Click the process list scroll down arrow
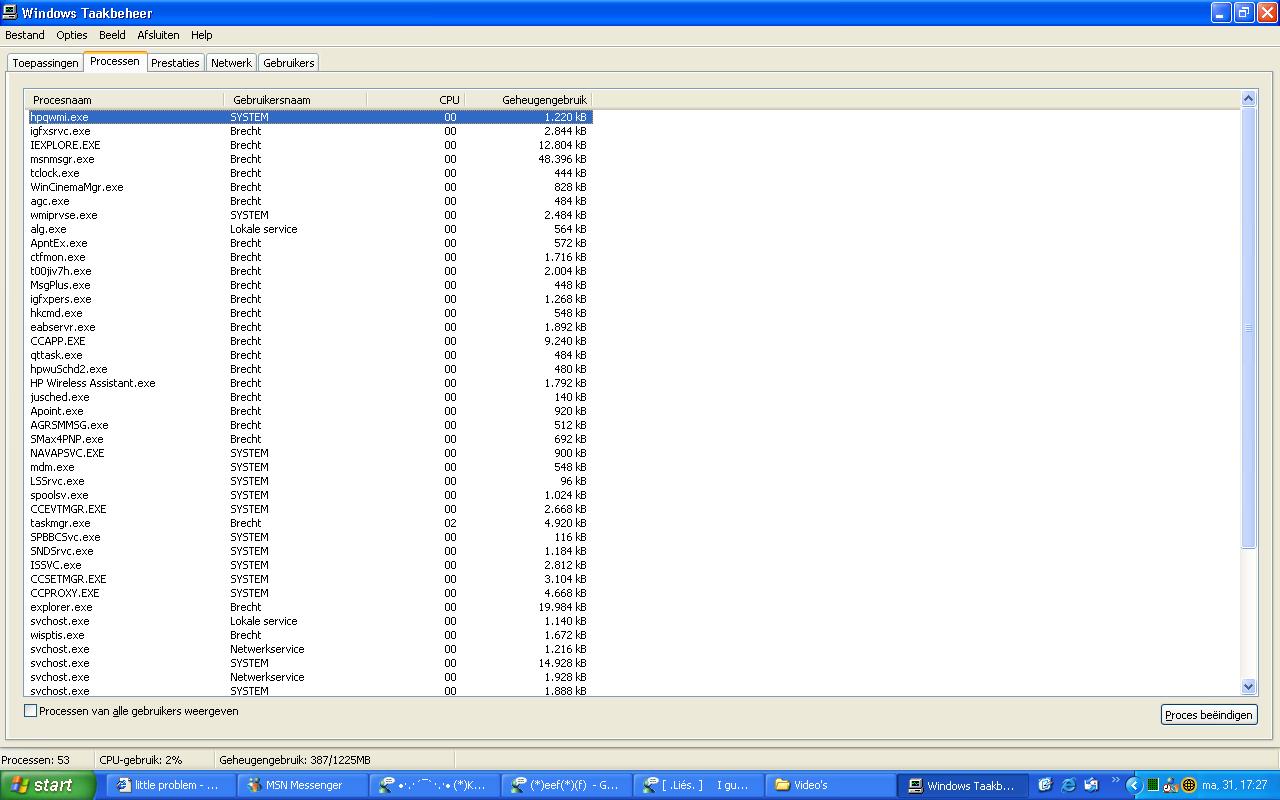Viewport: 1280px width, 800px height. pyautogui.click(x=1248, y=687)
